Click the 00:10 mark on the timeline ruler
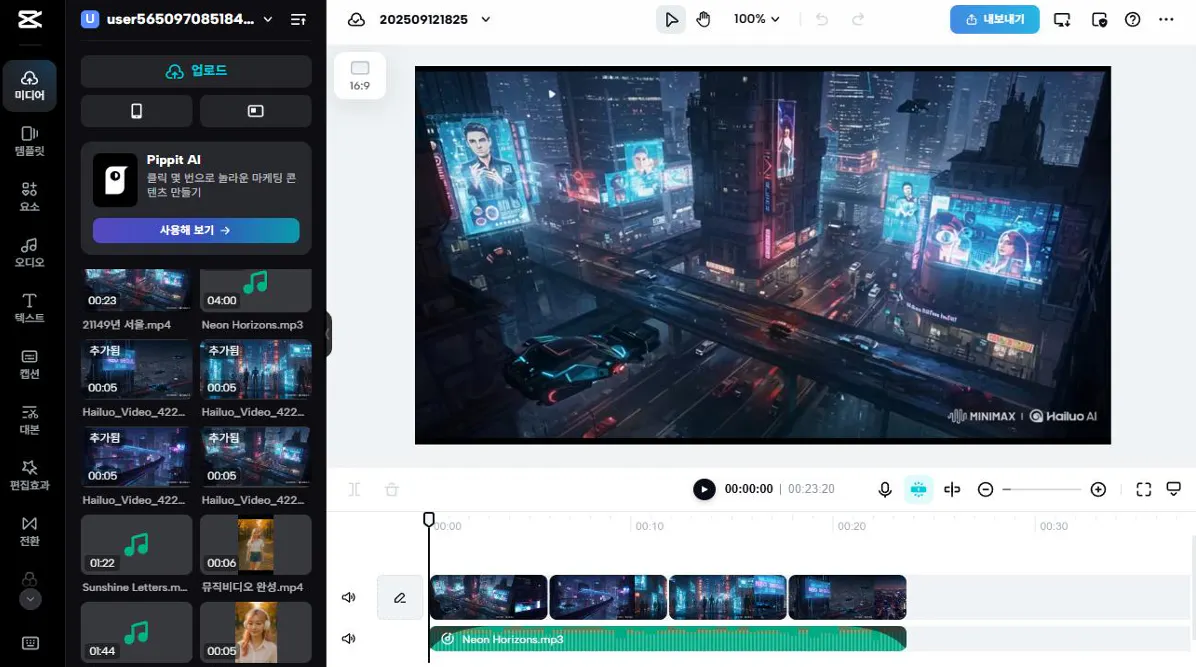Screen dimensions: 1196x667 (x=650, y=526)
